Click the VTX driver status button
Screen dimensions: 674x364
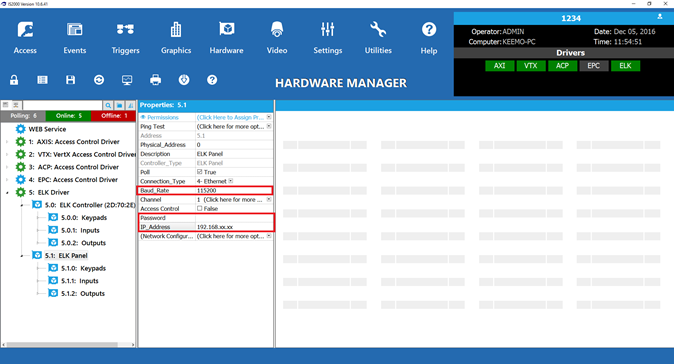tap(531, 66)
